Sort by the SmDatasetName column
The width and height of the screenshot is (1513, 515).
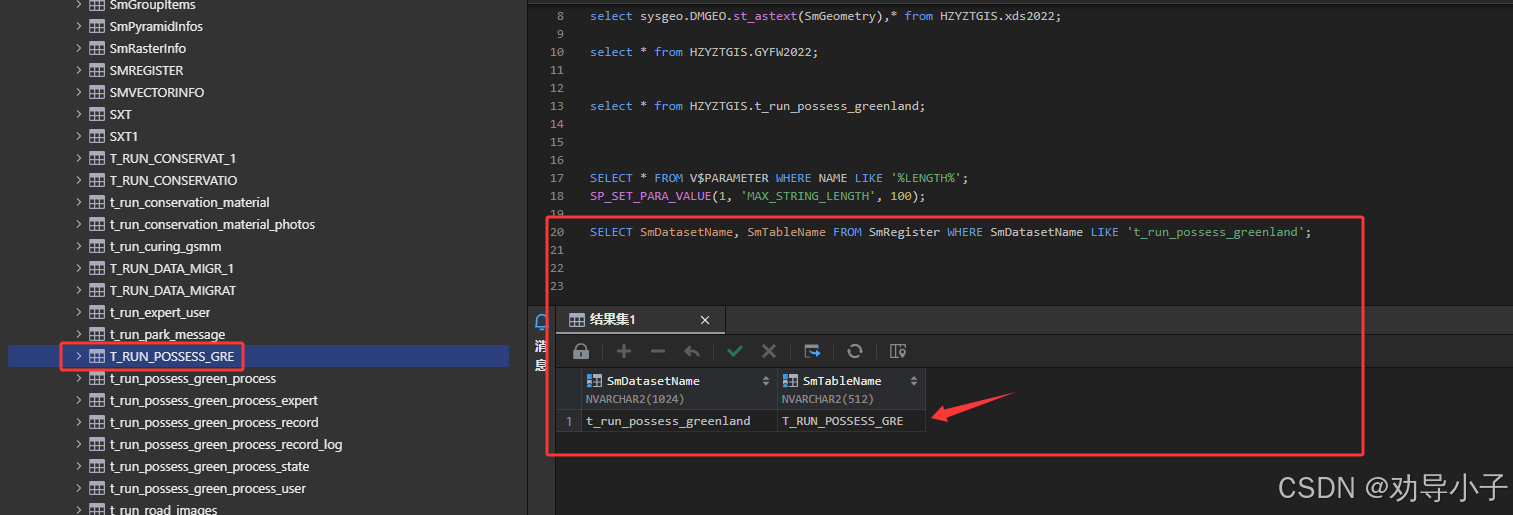766,381
